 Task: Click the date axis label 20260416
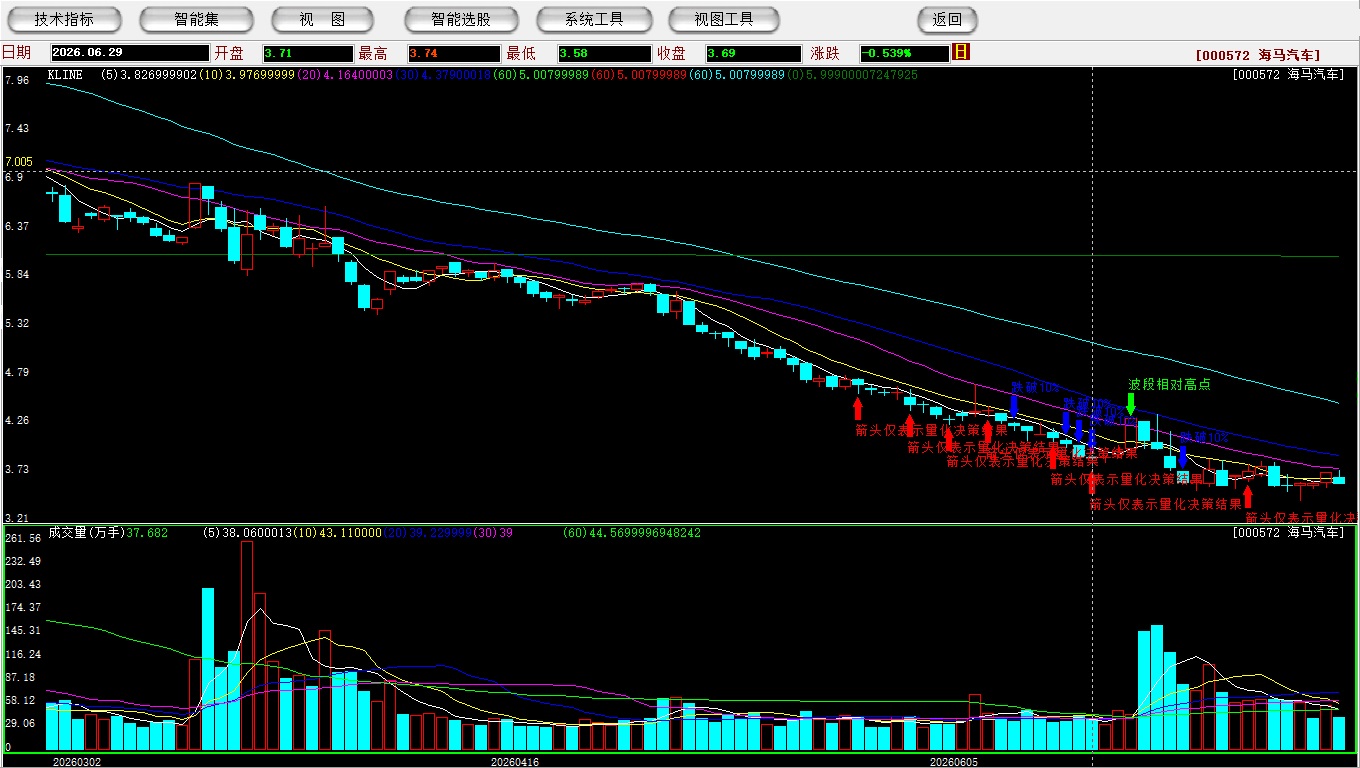click(514, 761)
